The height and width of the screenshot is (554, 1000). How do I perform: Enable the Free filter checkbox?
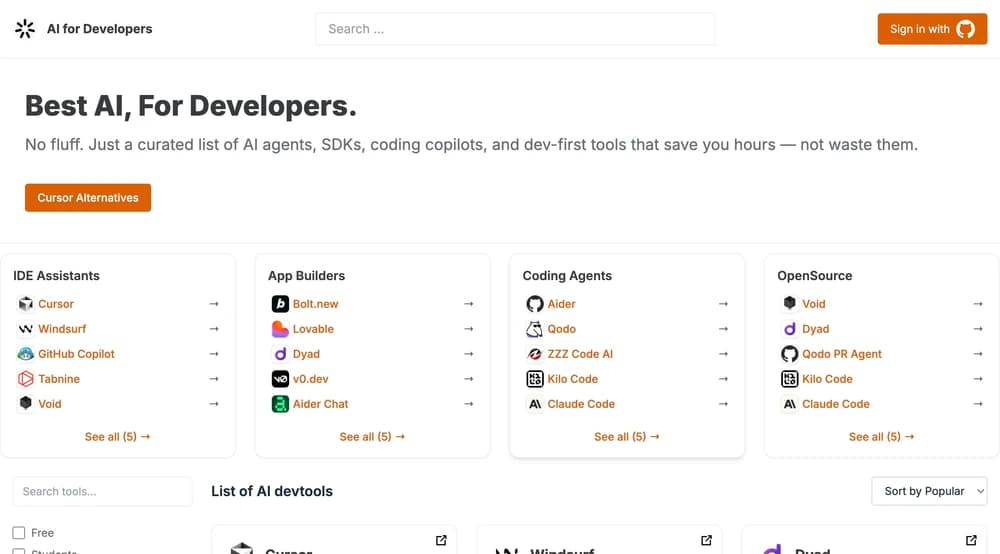pyautogui.click(x=18, y=532)
